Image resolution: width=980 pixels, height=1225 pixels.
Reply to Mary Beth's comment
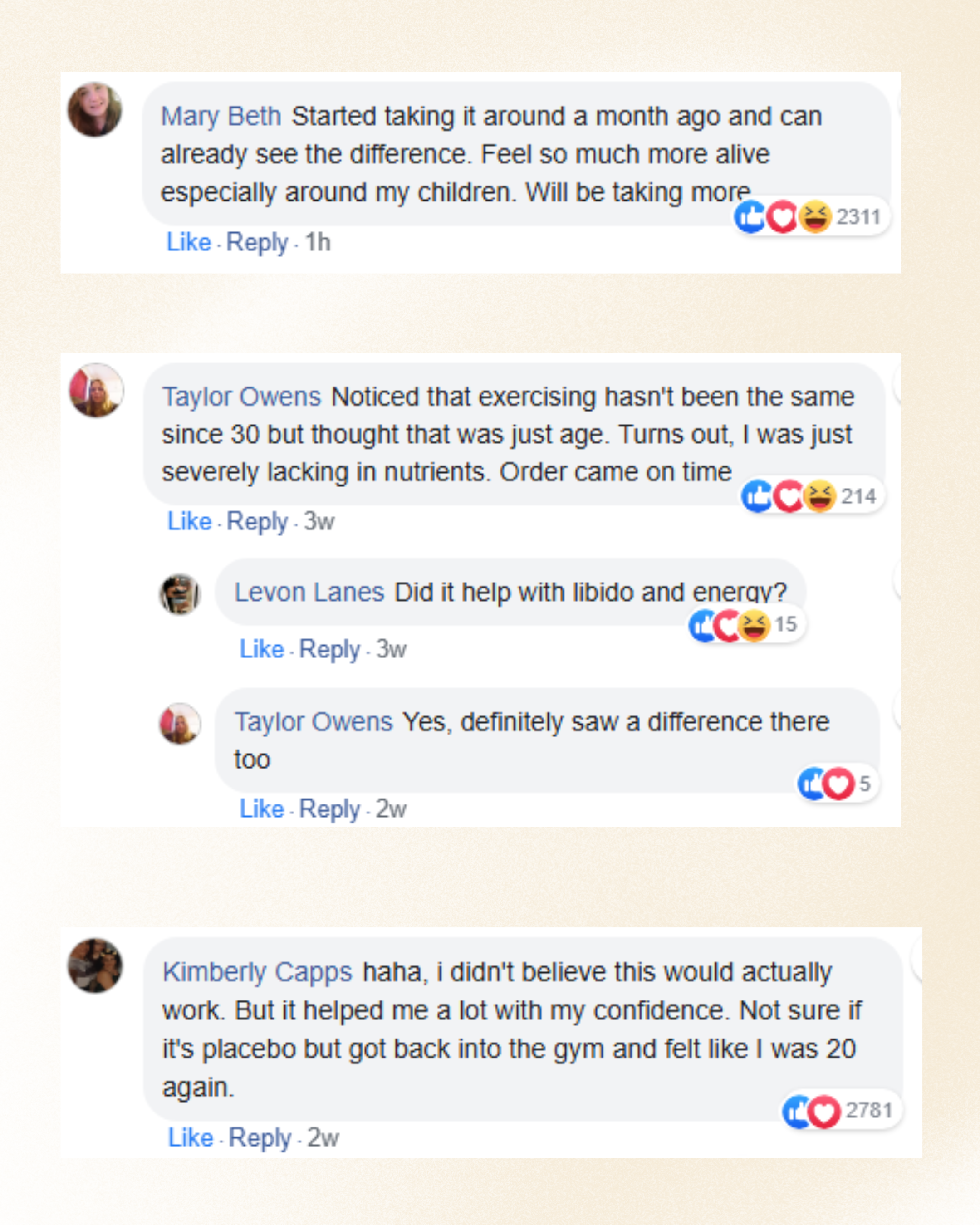coord(257,243)
